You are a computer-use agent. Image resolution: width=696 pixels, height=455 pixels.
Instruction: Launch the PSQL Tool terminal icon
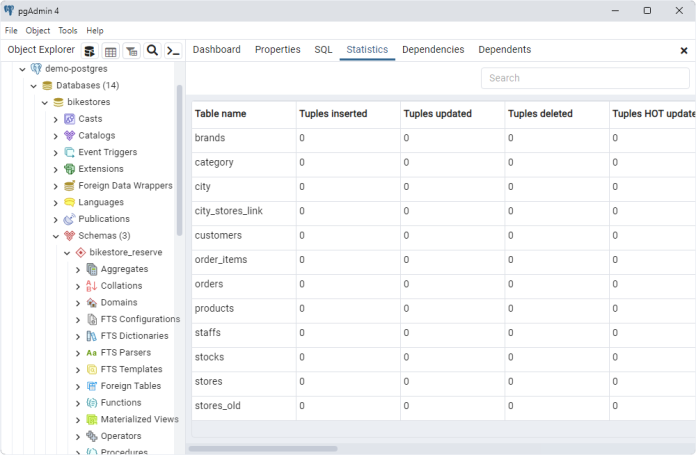click(173, 50)
